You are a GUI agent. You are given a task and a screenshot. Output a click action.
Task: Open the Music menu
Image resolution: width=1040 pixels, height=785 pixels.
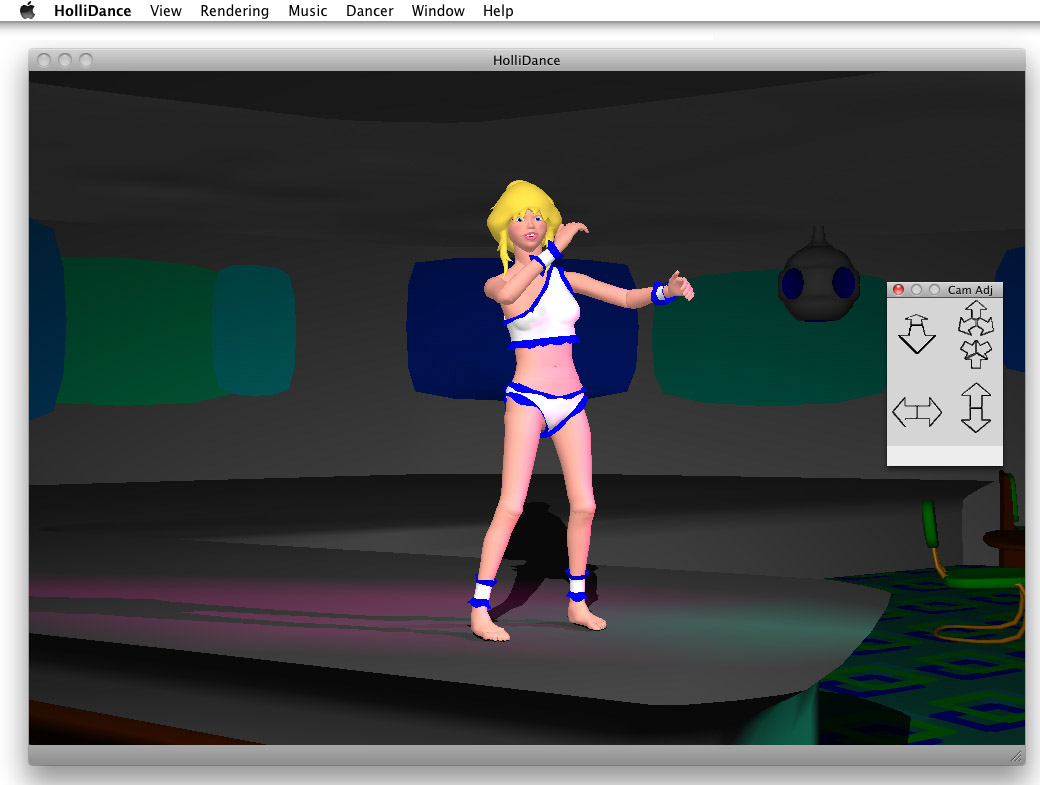click(308, 11)
